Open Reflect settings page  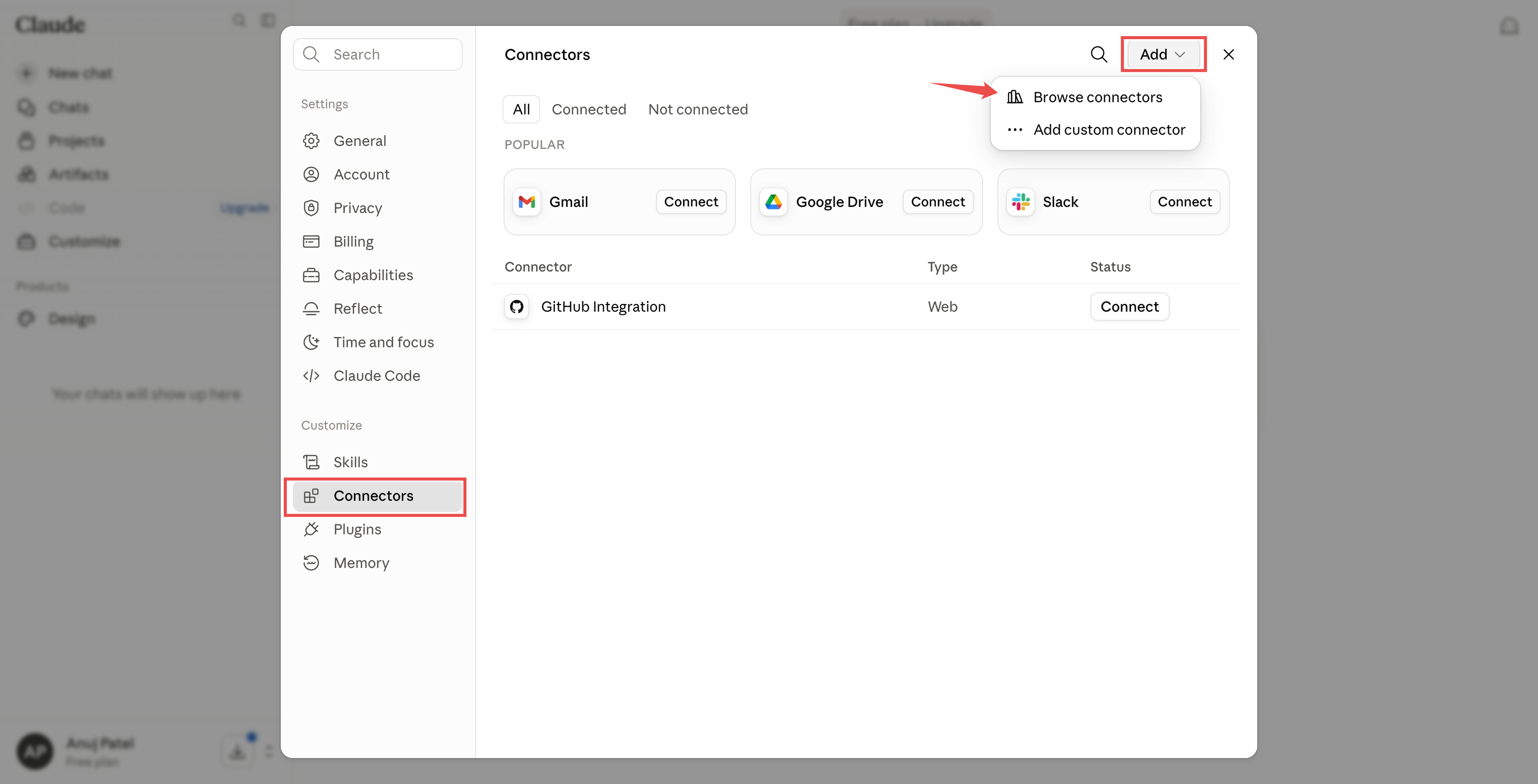click(x=377, y=309)
